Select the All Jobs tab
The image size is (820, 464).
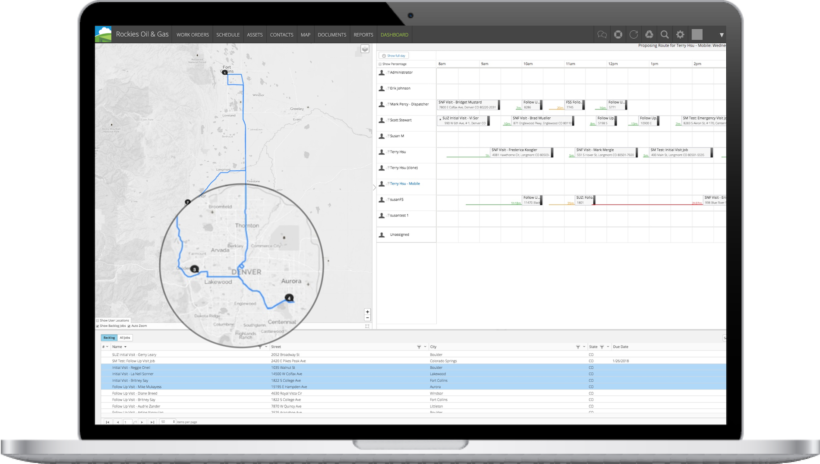[125, 338]
